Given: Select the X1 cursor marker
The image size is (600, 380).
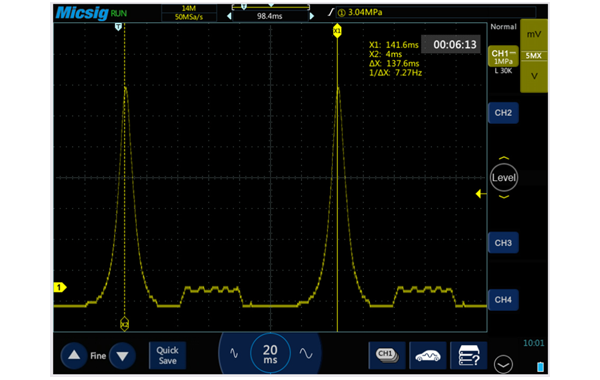Looking at the screenshot, I should [337, 31].
